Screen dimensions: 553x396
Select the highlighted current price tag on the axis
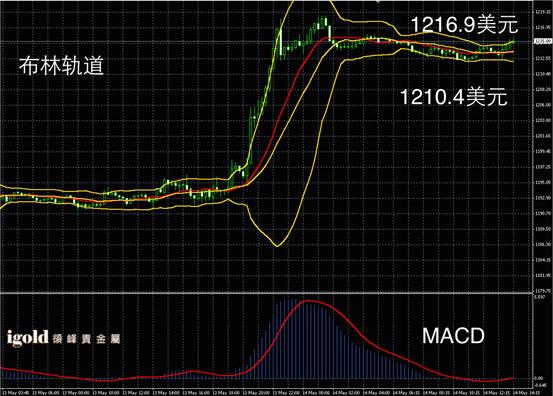click(x=543, y=42)
